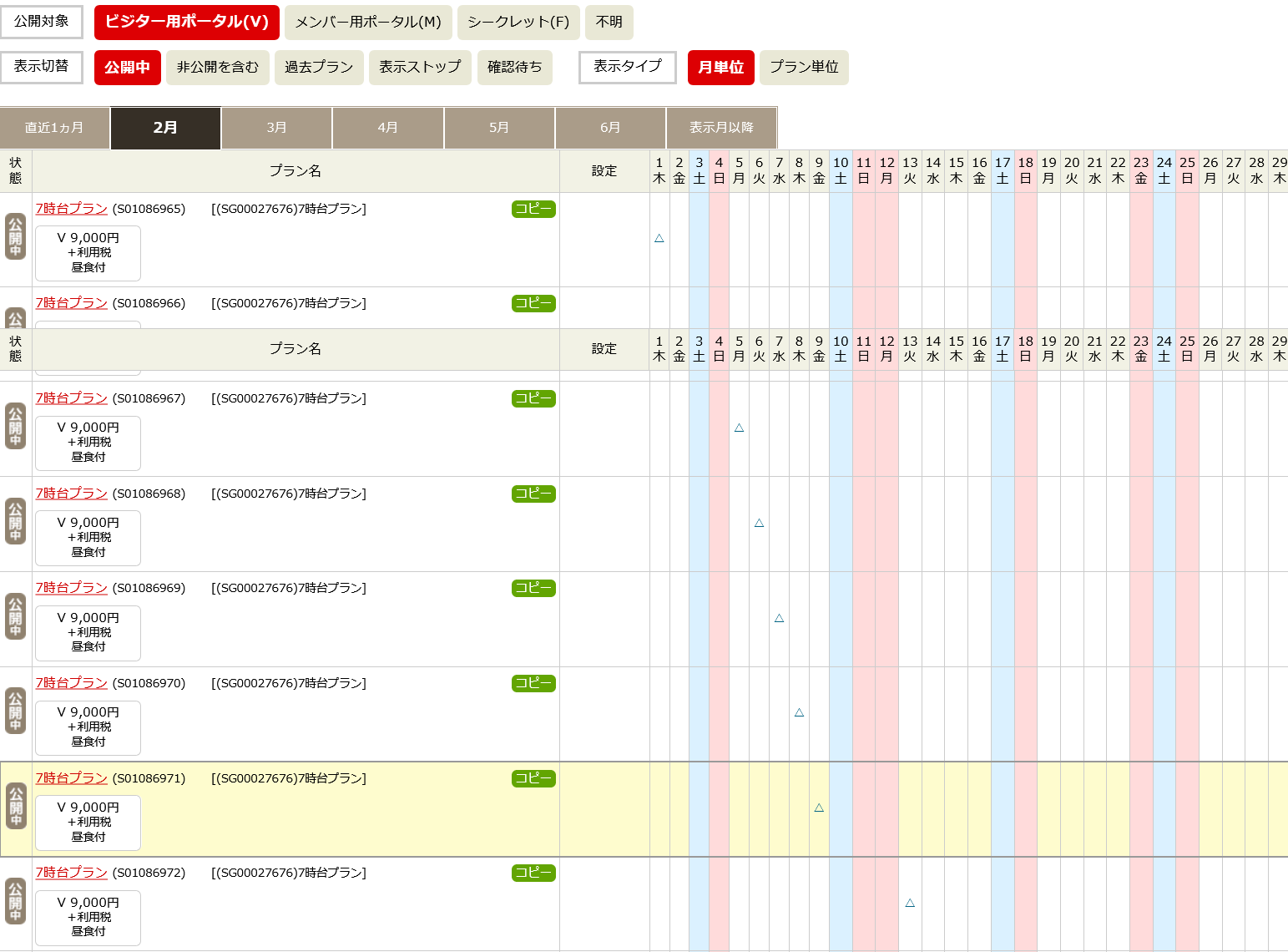
Task: Select 不明 filter
Action: click(609, 23)
